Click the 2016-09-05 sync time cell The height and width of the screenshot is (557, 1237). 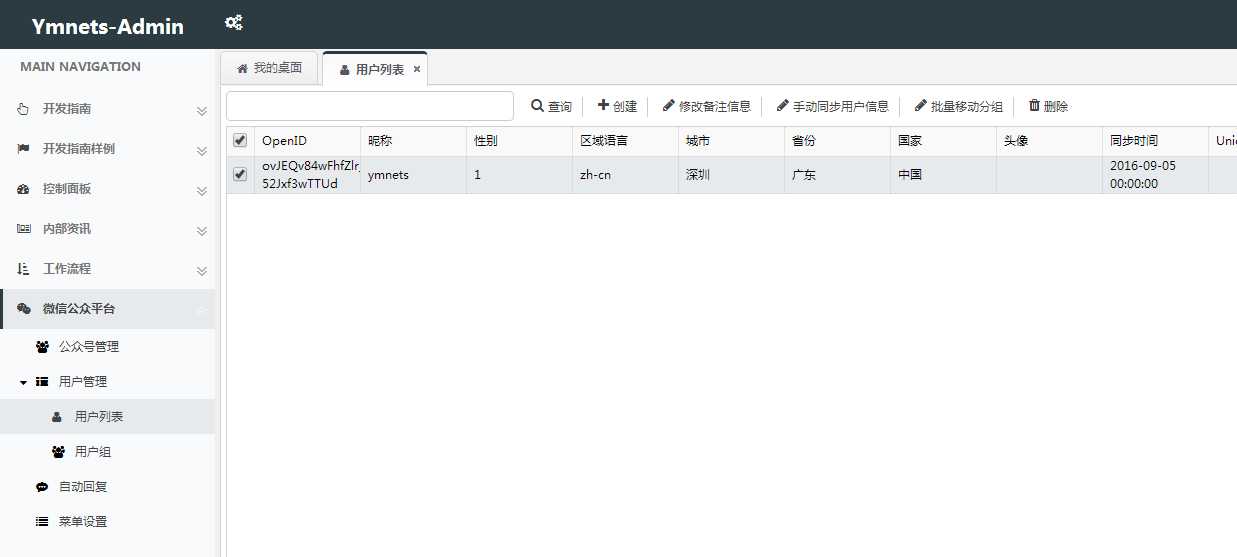click(x=1156, y=175)
